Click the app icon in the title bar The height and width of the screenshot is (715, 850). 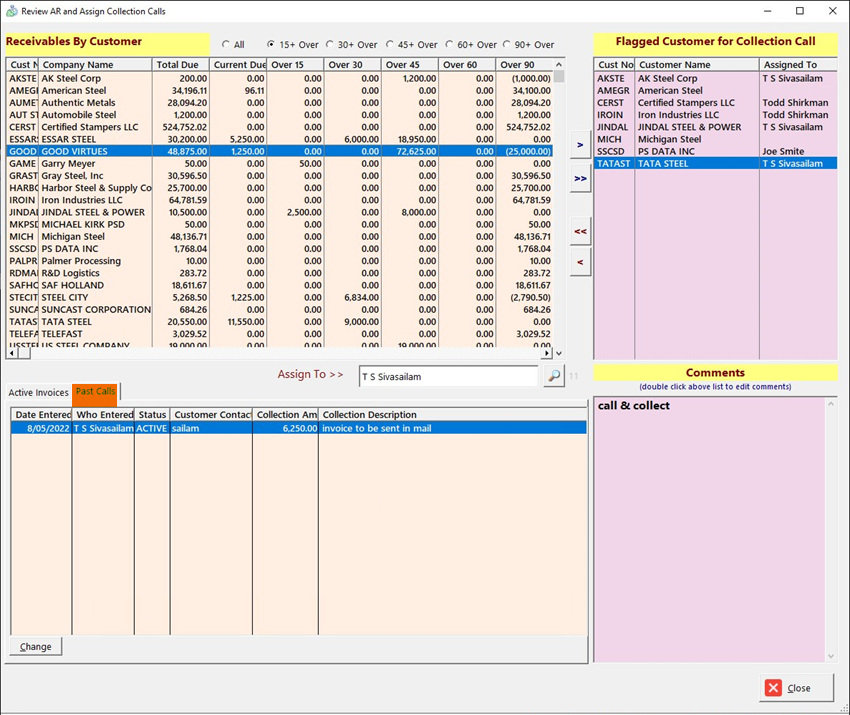[x=11, y=11]
